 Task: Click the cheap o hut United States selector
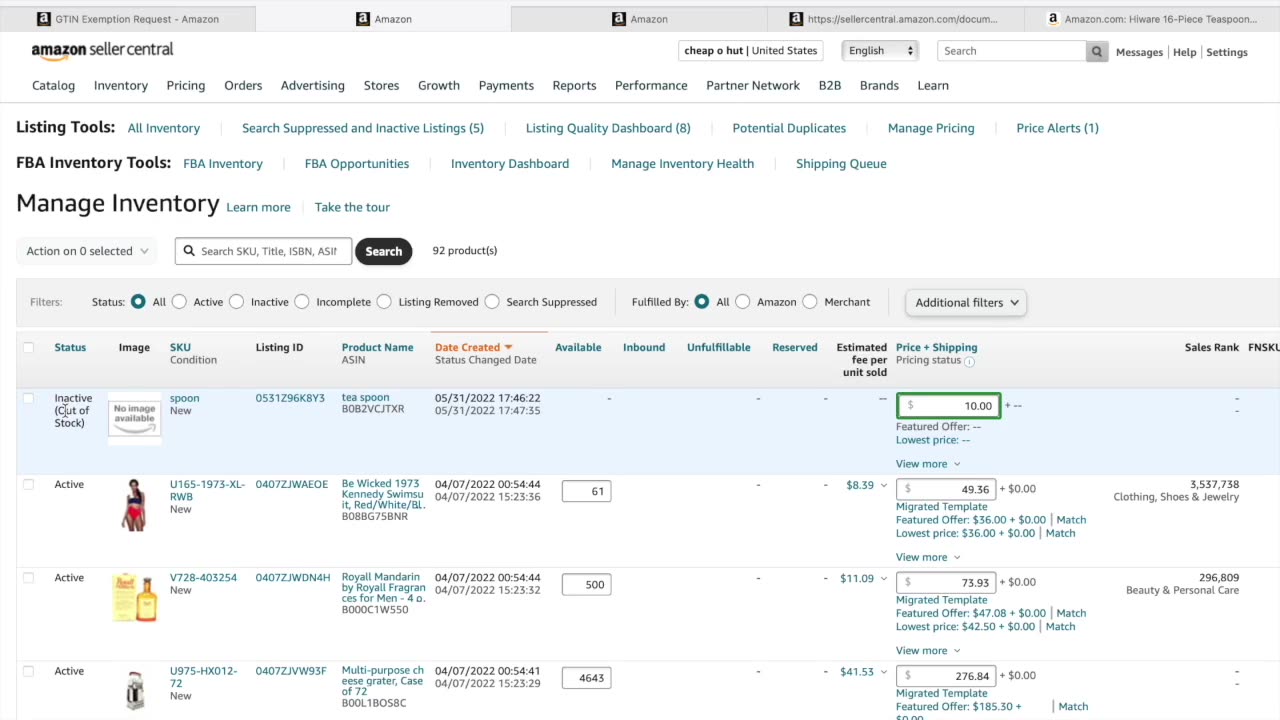tap(750, 51)
